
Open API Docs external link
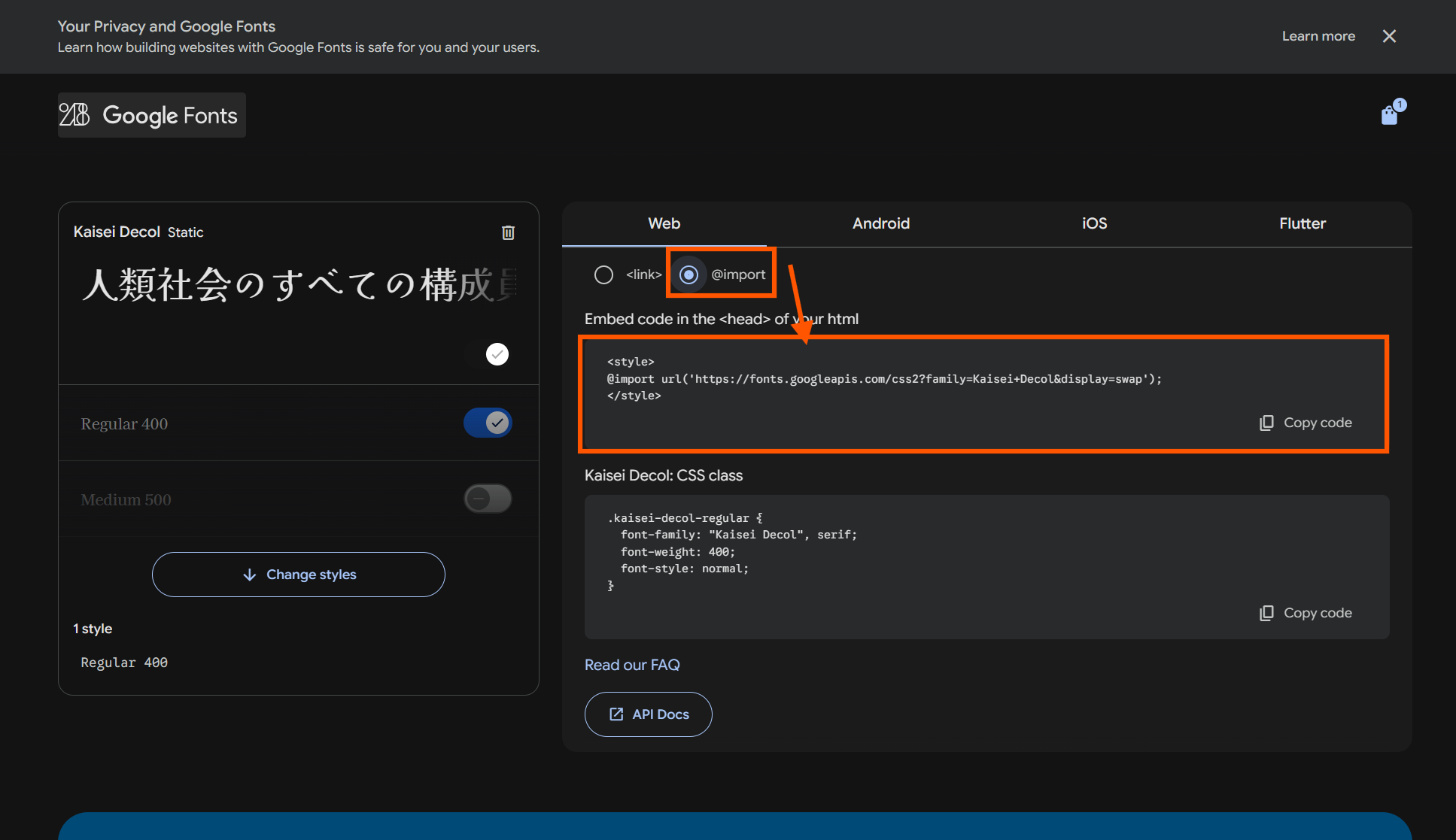click(x=648, y=714)
